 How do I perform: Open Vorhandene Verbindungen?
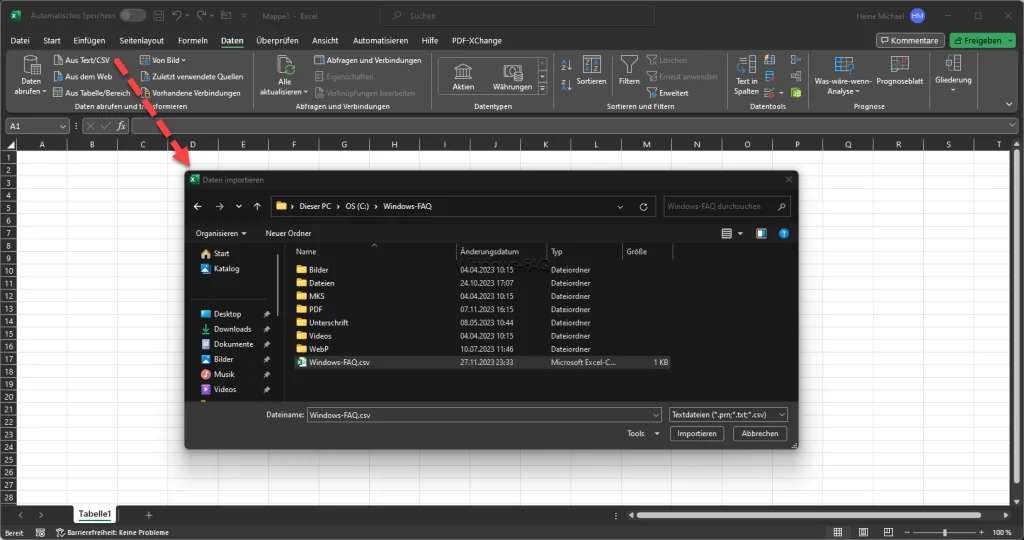[x=190, y=93]
